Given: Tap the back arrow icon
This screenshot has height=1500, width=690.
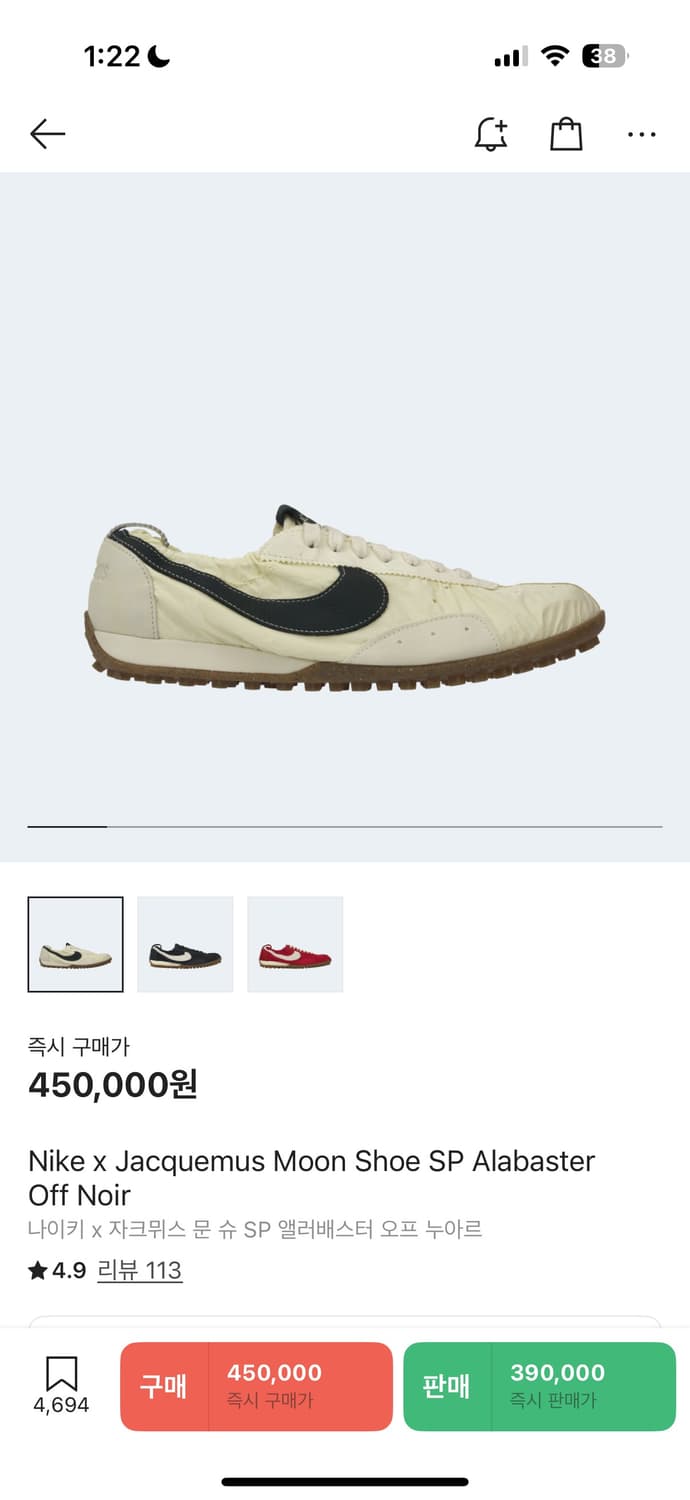Looking at the screenshot, I should [x=47, y=134].
